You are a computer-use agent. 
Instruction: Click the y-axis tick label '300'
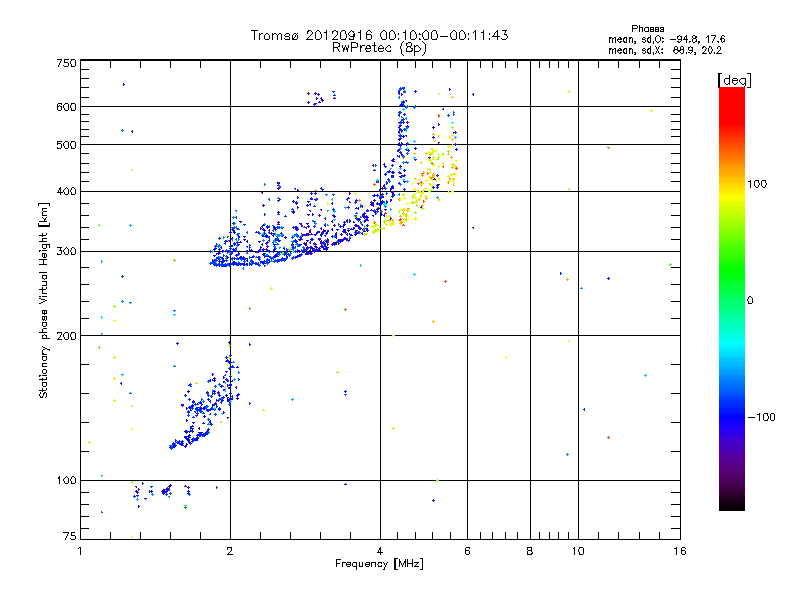point(66,252)
